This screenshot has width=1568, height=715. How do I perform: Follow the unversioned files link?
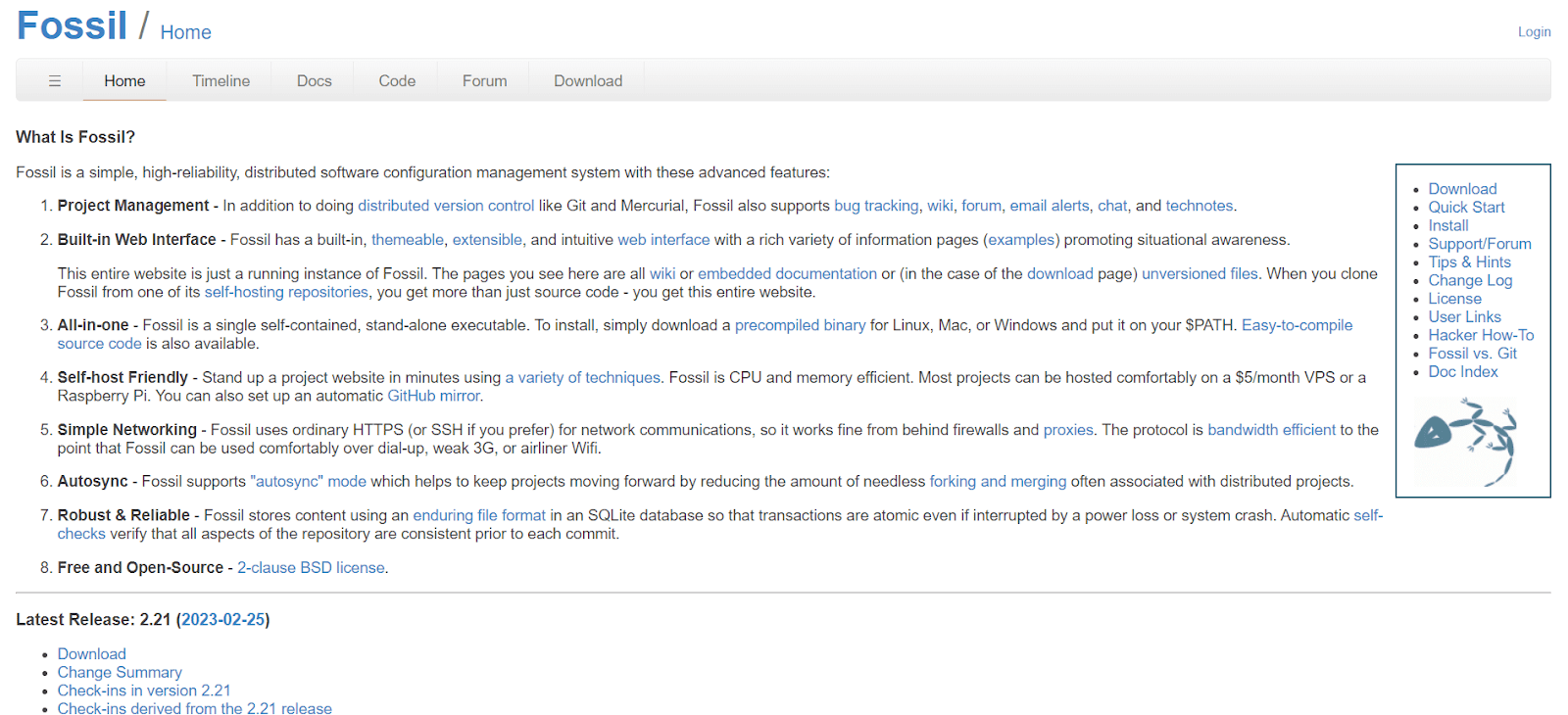[x=1200, y=274]
